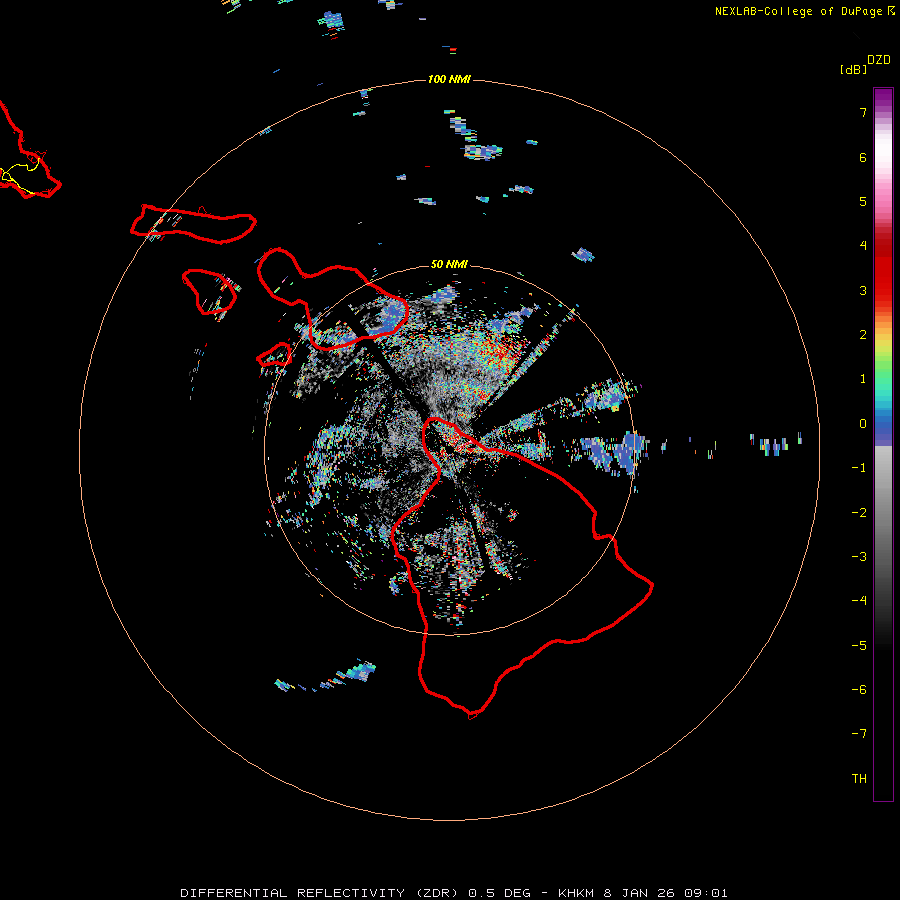Click the 100 NMI range ring label
This screenshot has width=900, height=900.
(449, 79)
